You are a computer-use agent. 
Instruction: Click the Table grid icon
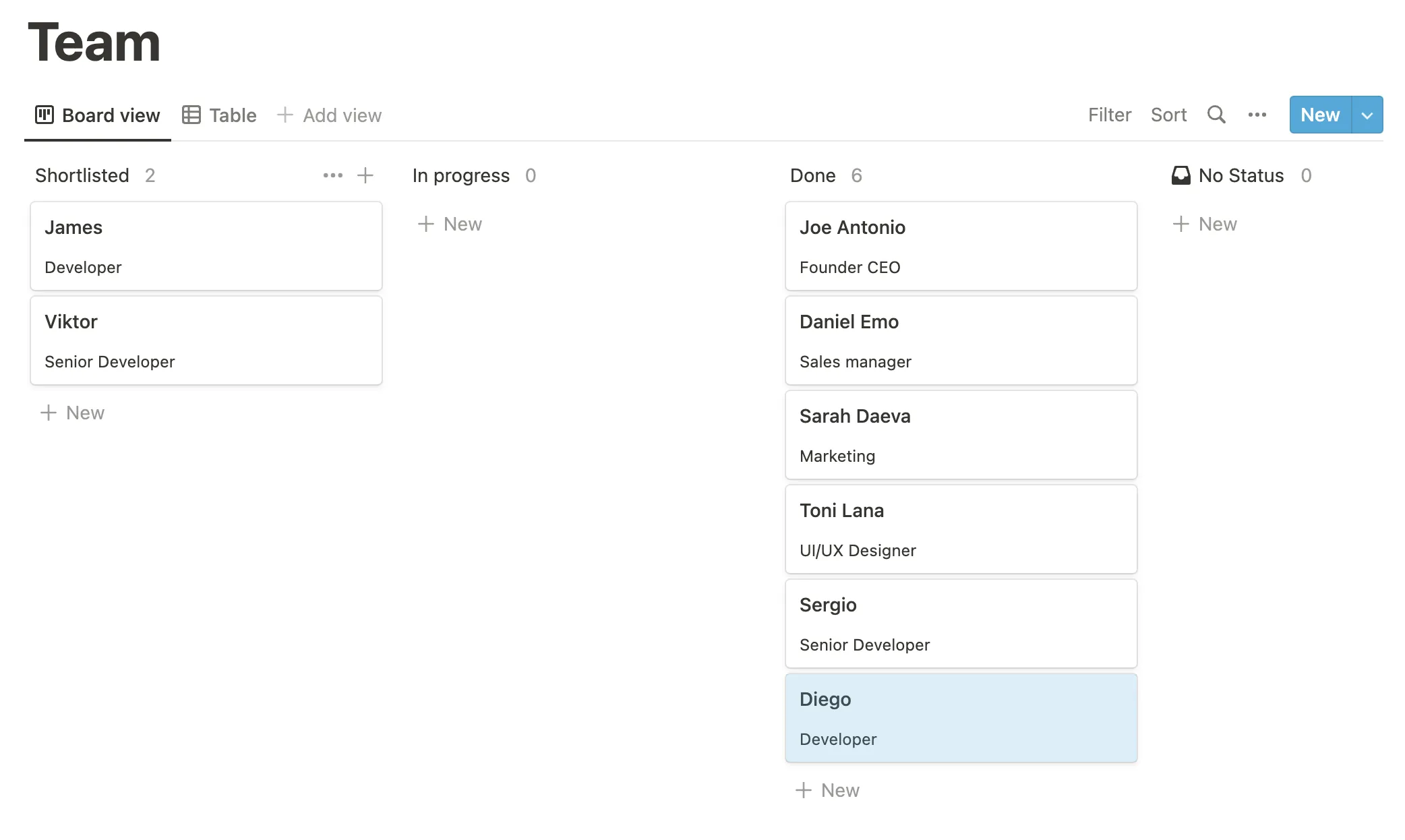(191, 115)
